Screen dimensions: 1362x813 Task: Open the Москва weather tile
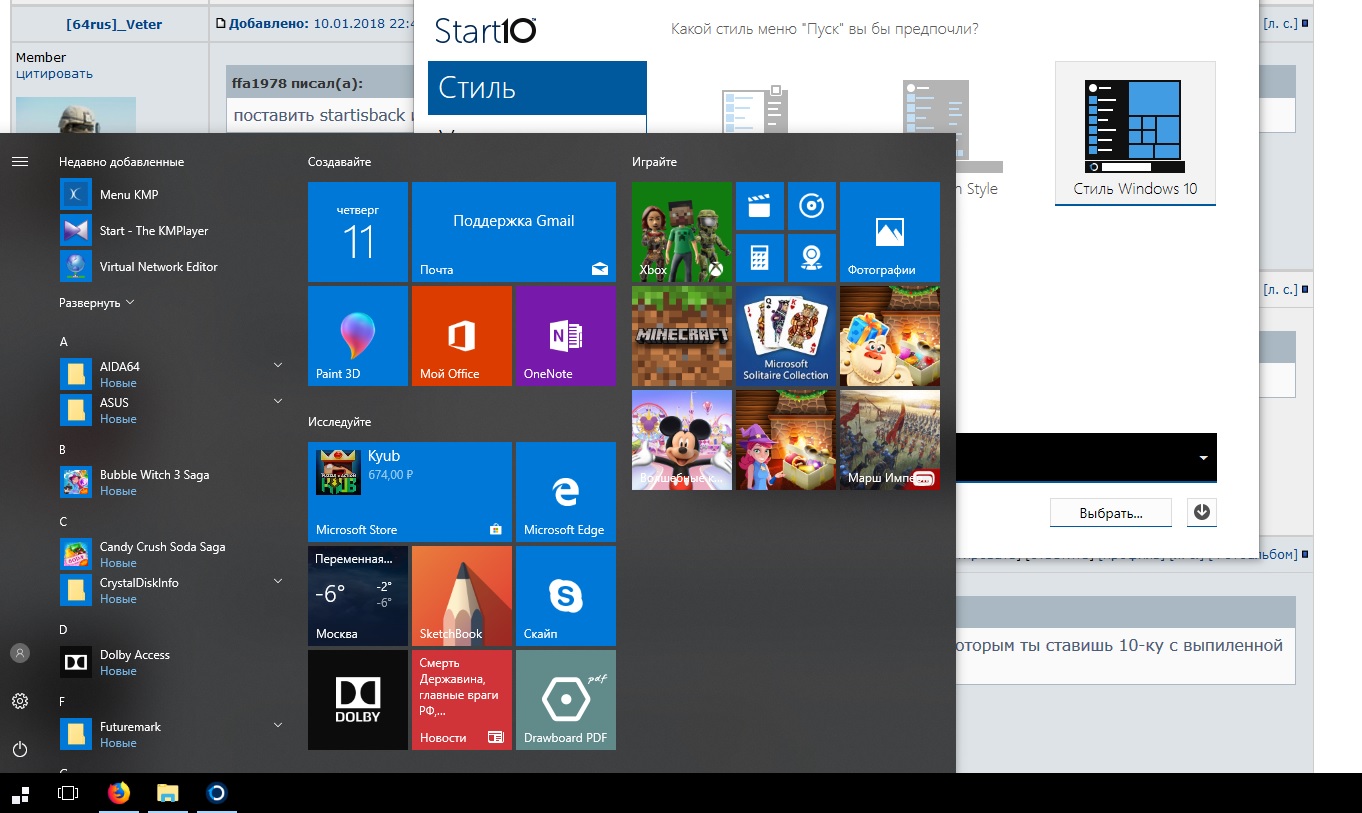[x=358, y=596]
